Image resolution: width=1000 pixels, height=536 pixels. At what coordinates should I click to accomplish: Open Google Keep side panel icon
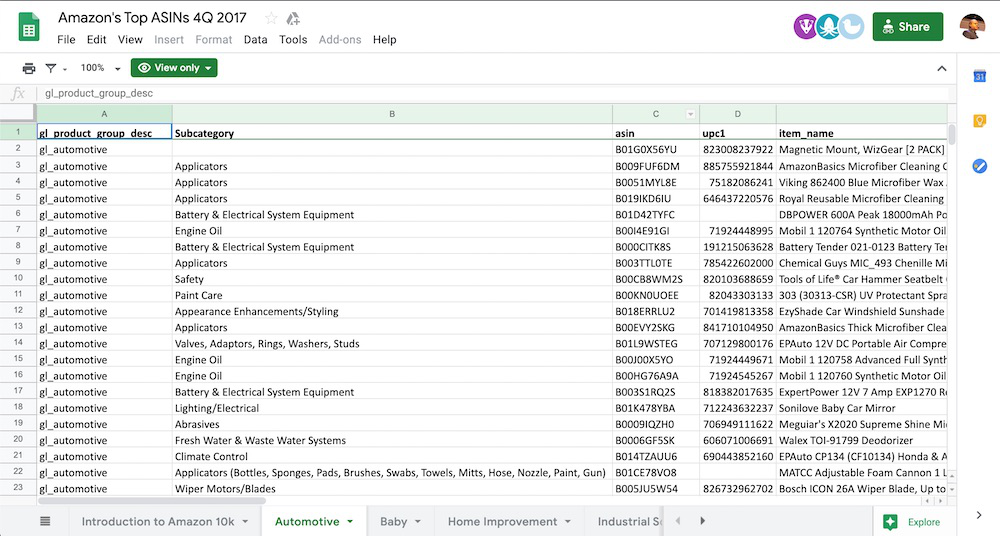[979, 121]
